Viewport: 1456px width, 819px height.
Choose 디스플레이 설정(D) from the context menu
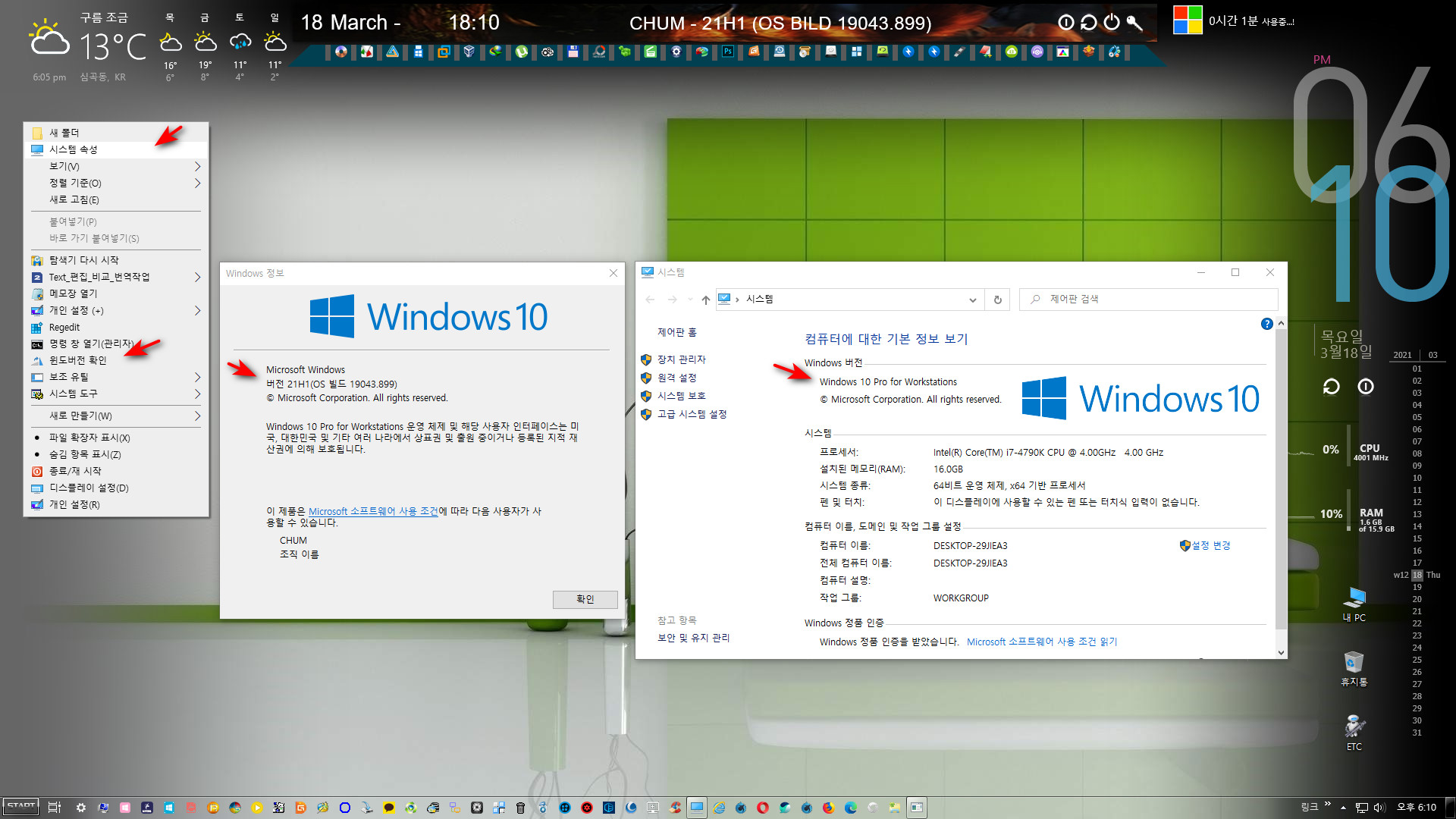[116, 488]
